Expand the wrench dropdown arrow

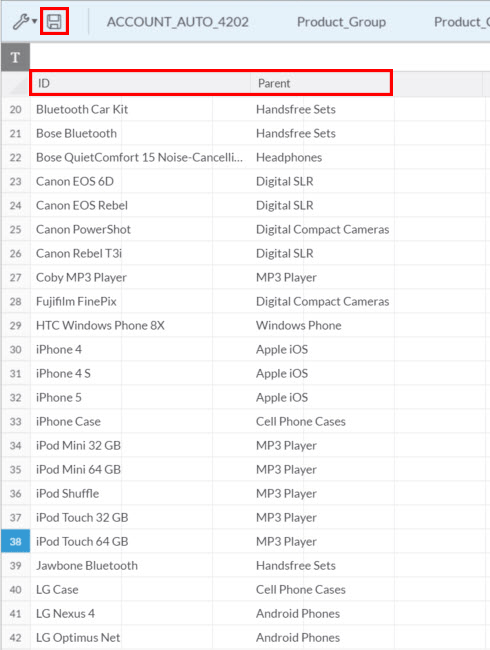pyautogui.click(x=35, y=22)
